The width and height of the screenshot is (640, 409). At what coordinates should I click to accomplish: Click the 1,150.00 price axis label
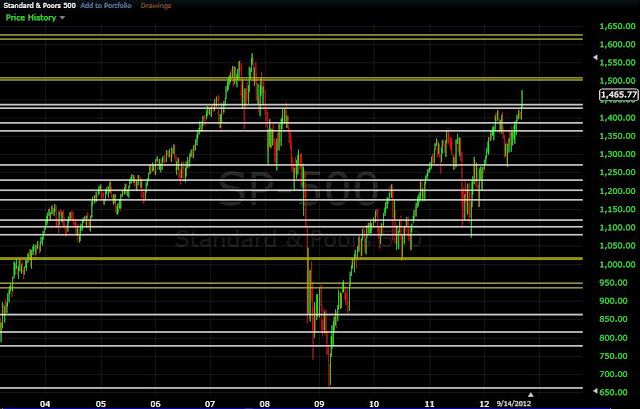point(618,209)
